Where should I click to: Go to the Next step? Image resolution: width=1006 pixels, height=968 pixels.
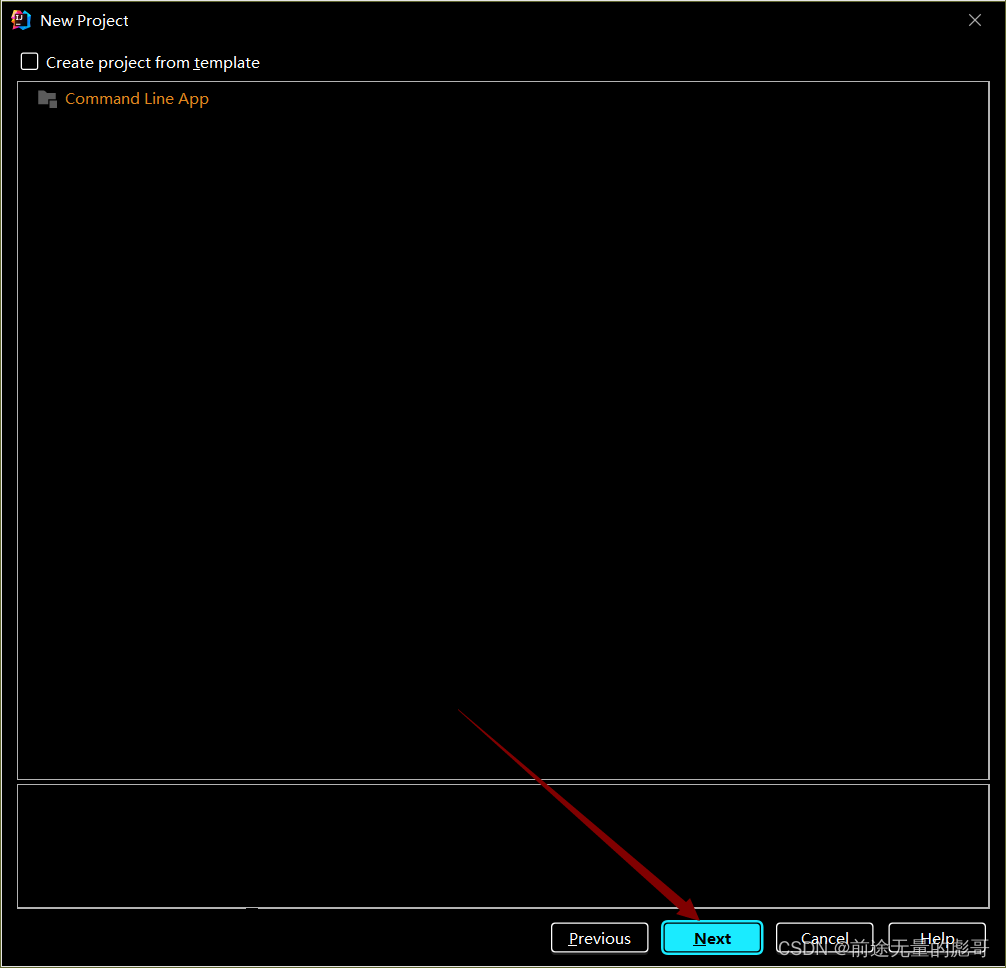coord(712,938)
